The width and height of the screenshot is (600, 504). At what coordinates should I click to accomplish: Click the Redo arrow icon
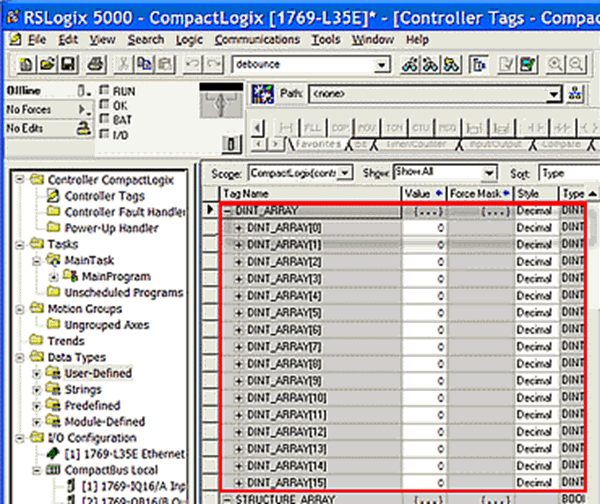pyautogui.click(x=214, y=64)
